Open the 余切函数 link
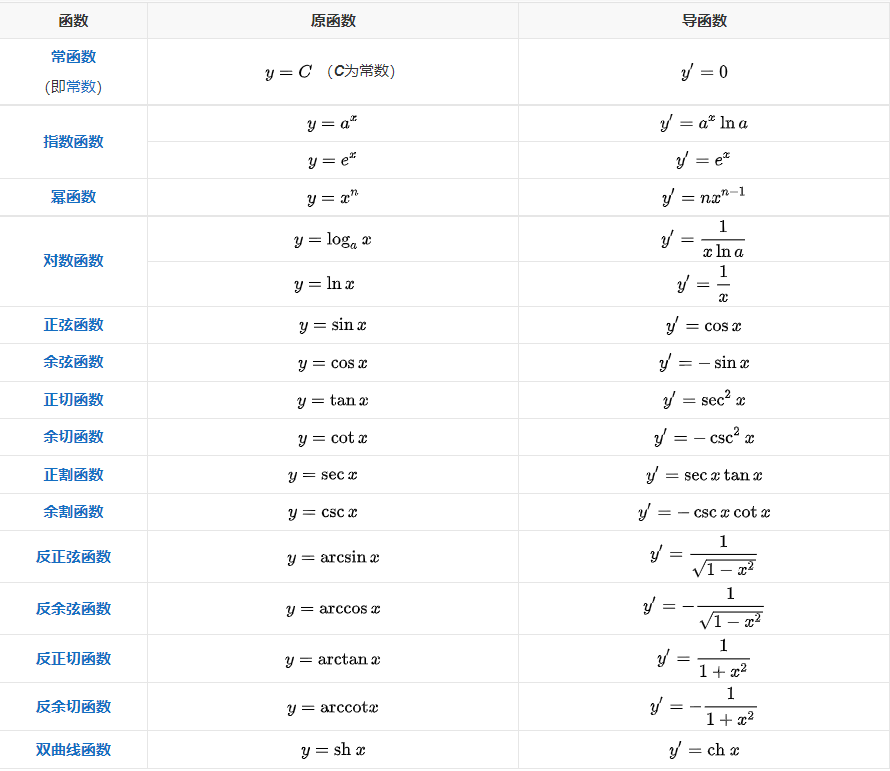The width and height of the screenshot is (890, 771). click(x=73, y=437)
